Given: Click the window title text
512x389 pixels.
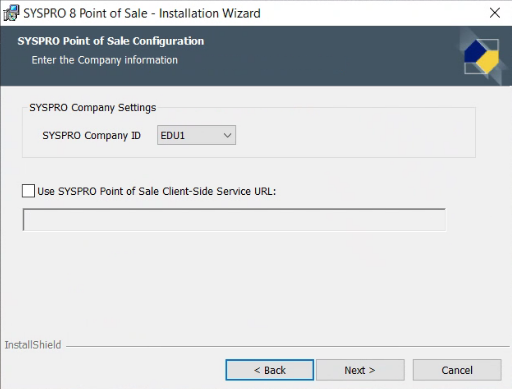Looking at the screenshot, I should 142,13.
